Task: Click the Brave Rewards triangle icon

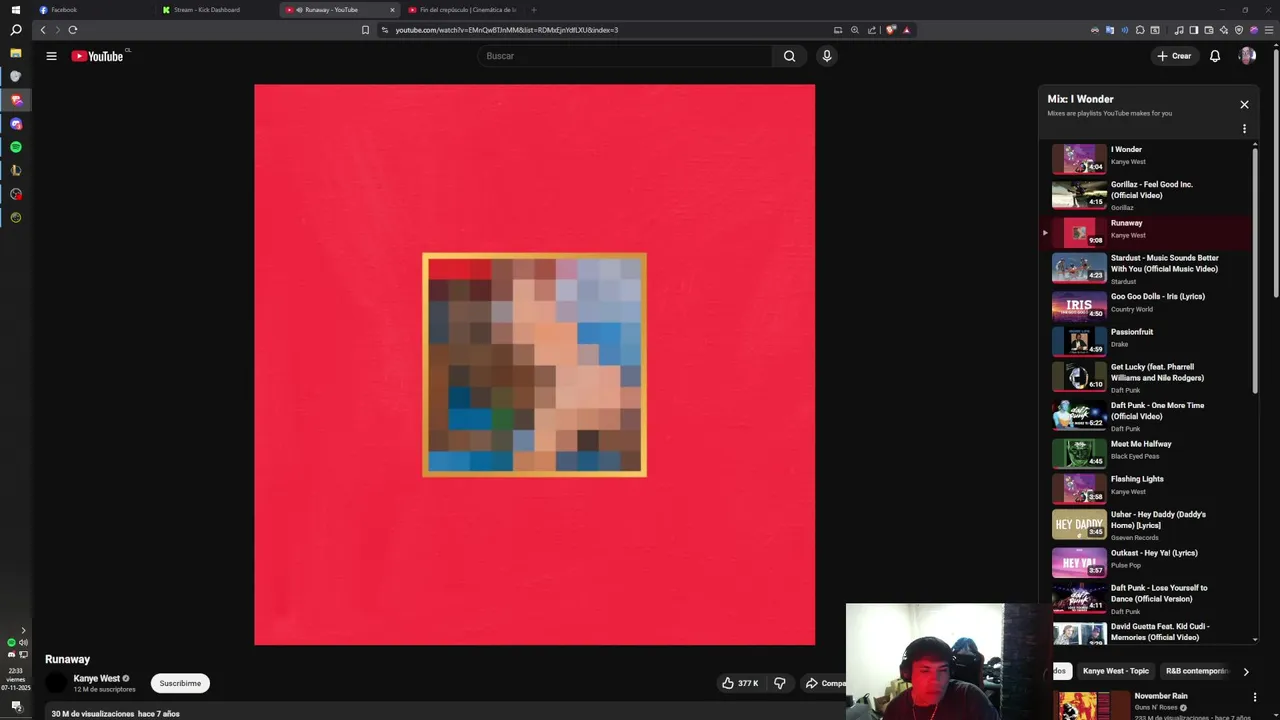Action: 906,30
